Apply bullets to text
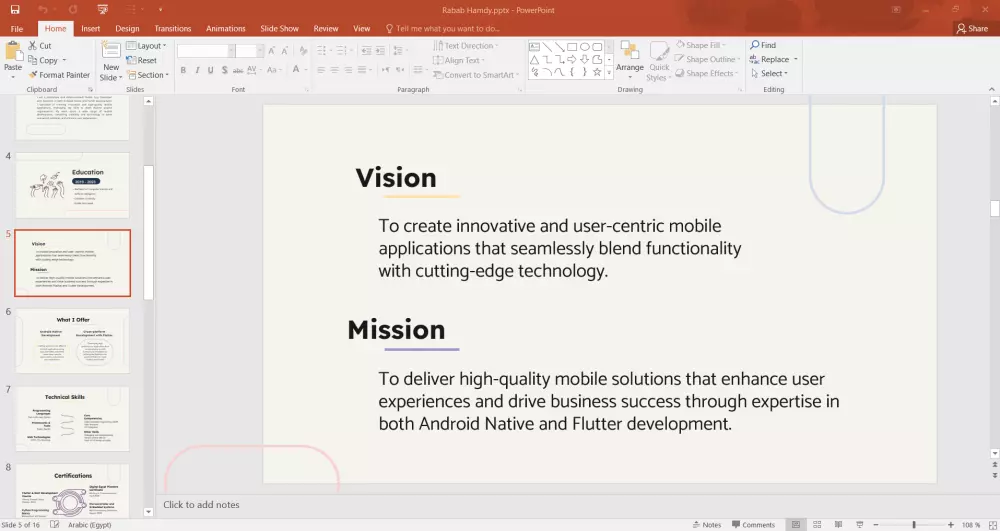This screenshot has height=531, width=1000. pyautogui.click(x=323, y=50)
